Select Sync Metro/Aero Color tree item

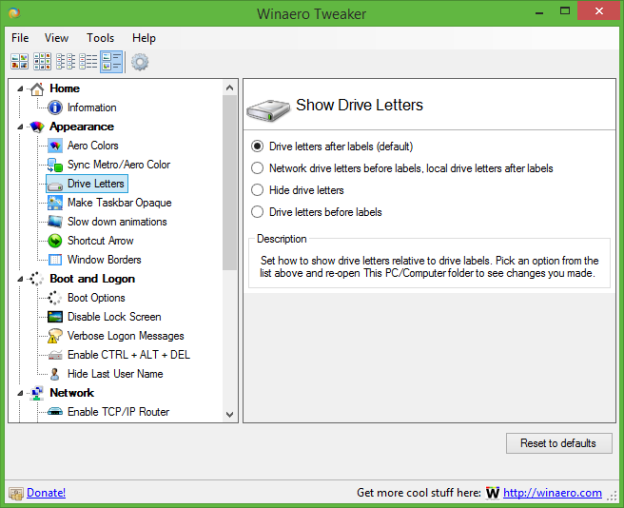(119, 165)
